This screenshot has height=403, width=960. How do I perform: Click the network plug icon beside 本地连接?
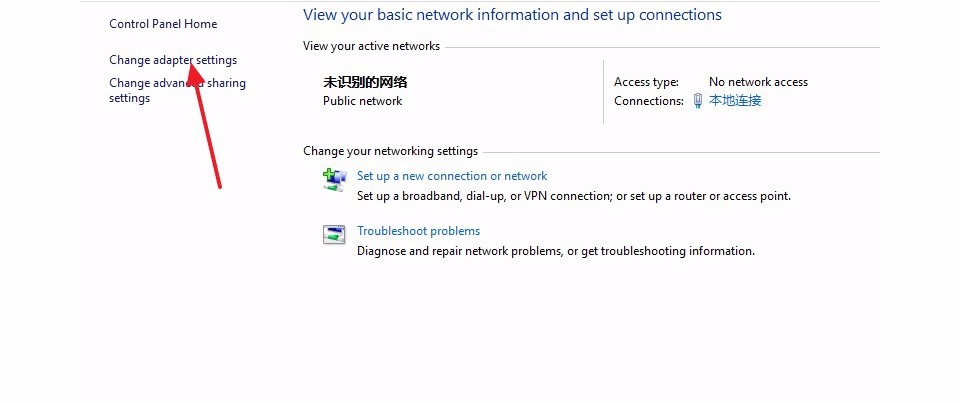click(x=698, y=101)
